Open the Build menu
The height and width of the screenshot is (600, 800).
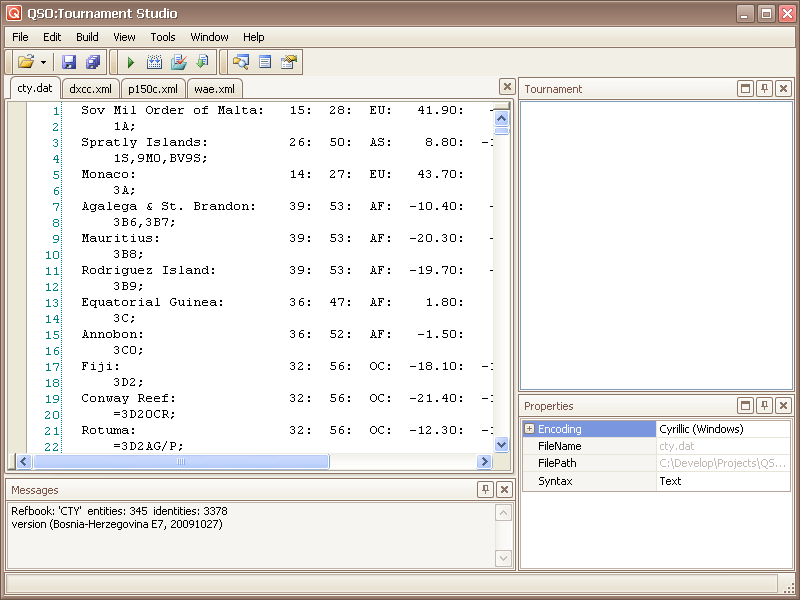pyautogui.click(x=87, y=37)
